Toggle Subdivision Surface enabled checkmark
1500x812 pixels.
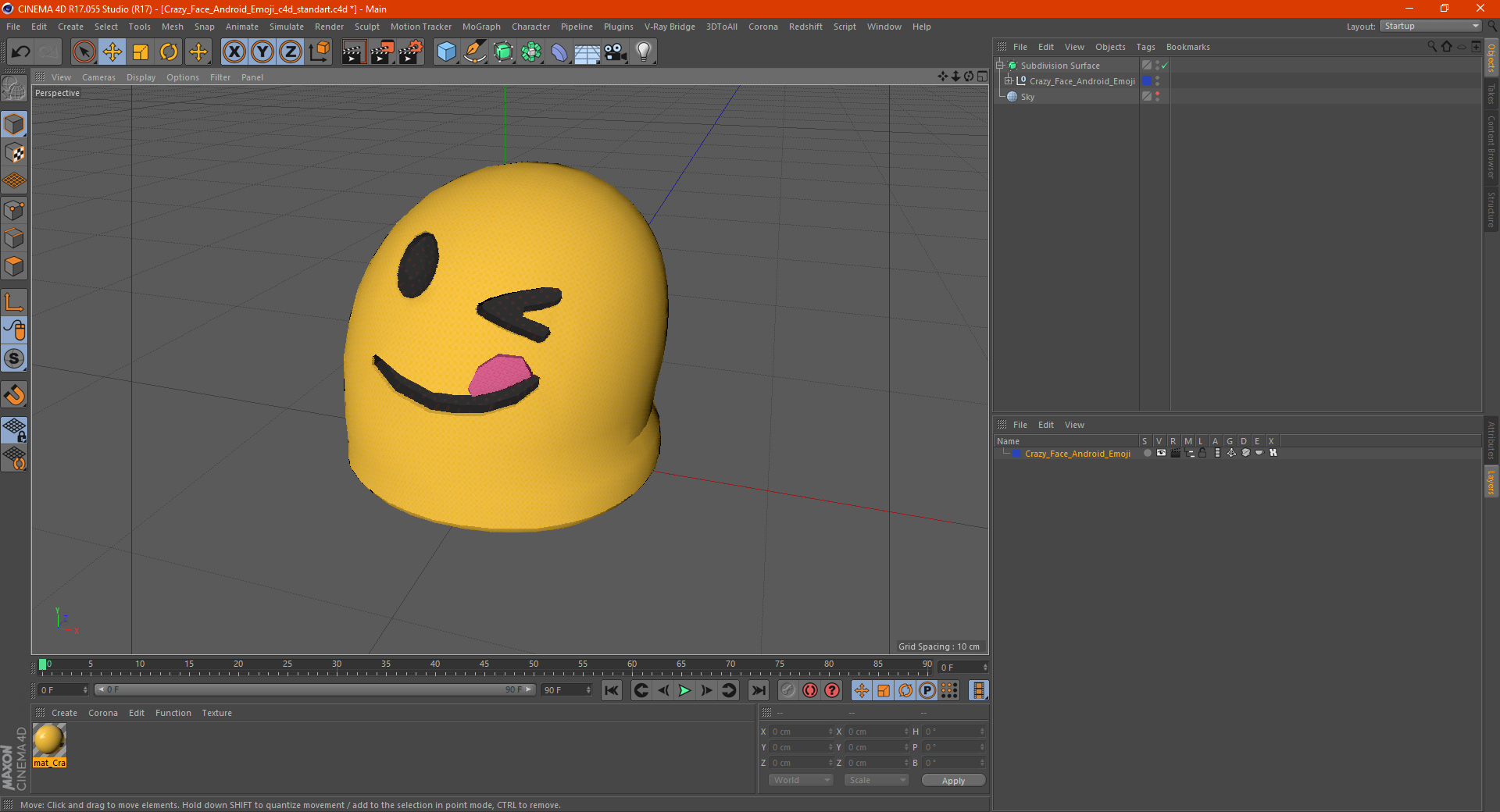point(1165,66)
